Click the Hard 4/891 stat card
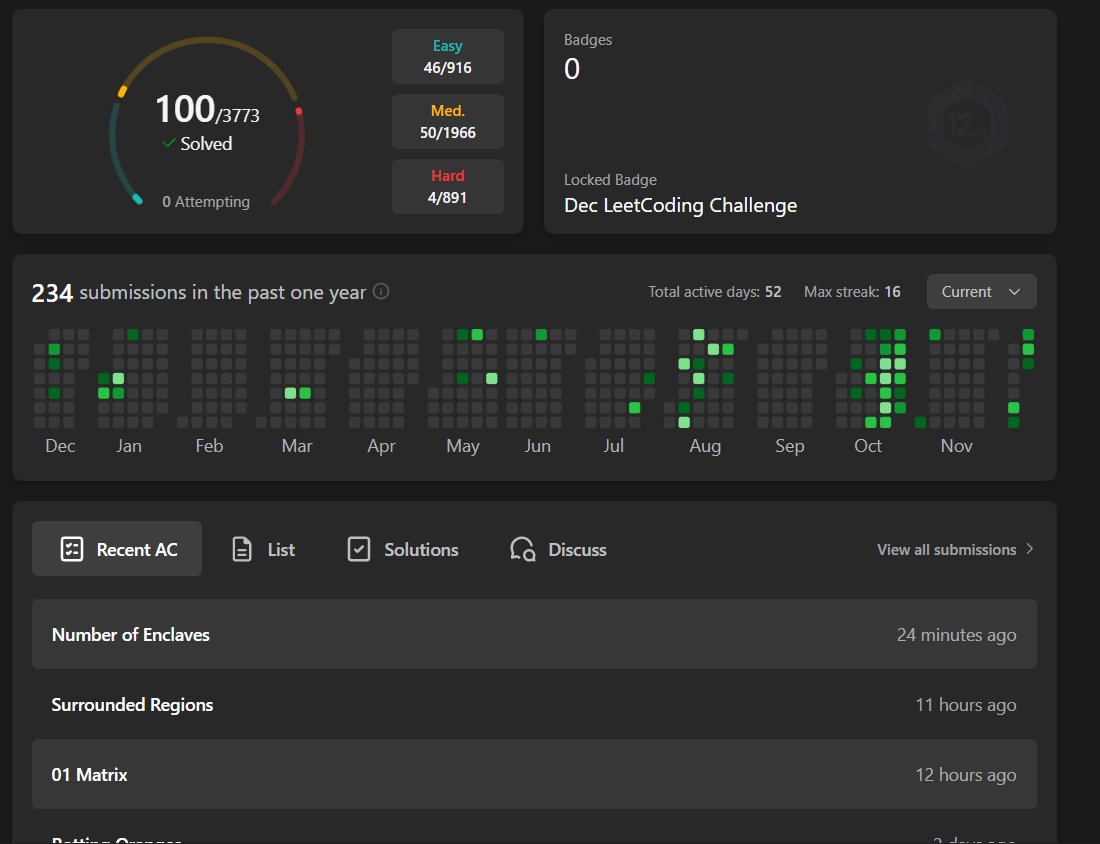Image resolution: width=1100 pixels, height=844 pixels. [x=448, y=187]
